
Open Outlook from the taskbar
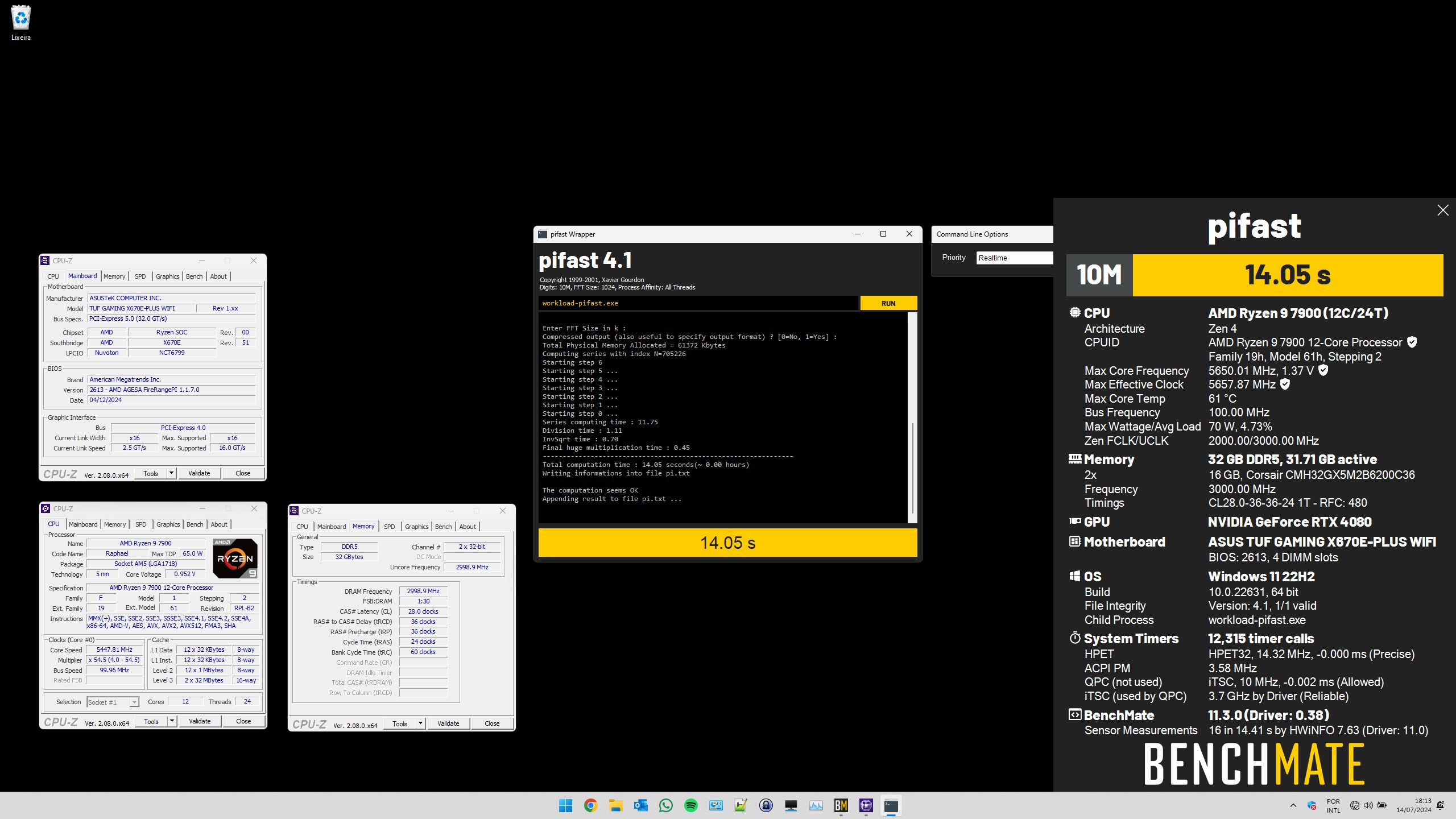click(x=640, y=805)
